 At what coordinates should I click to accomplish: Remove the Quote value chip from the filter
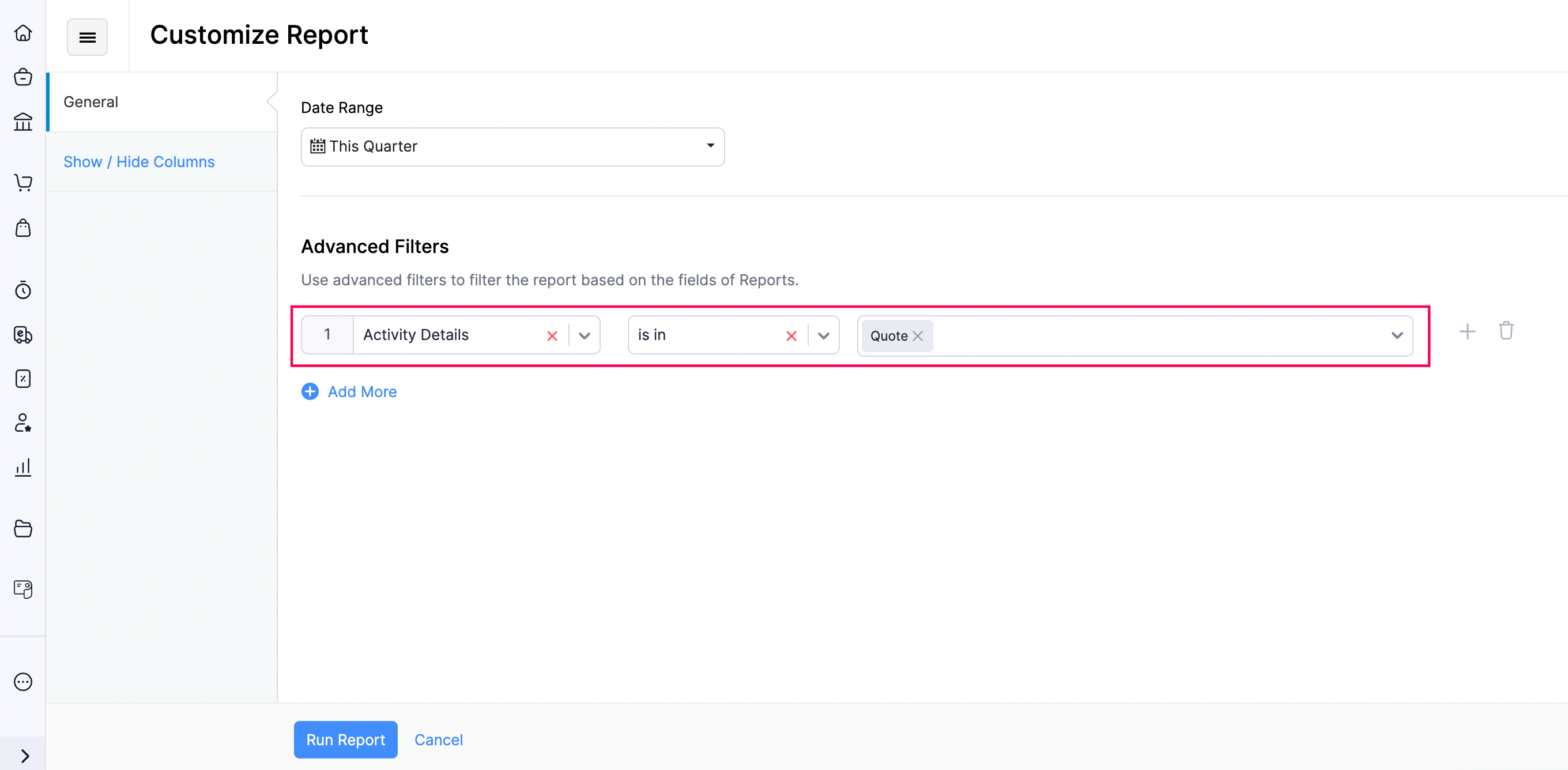[918, 335]
